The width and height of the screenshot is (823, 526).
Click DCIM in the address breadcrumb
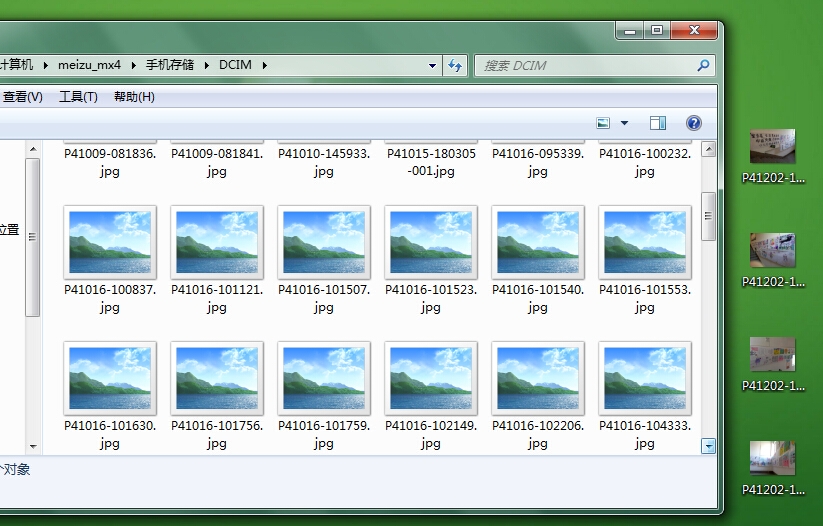pyautogui.click(x=235, y=65)
